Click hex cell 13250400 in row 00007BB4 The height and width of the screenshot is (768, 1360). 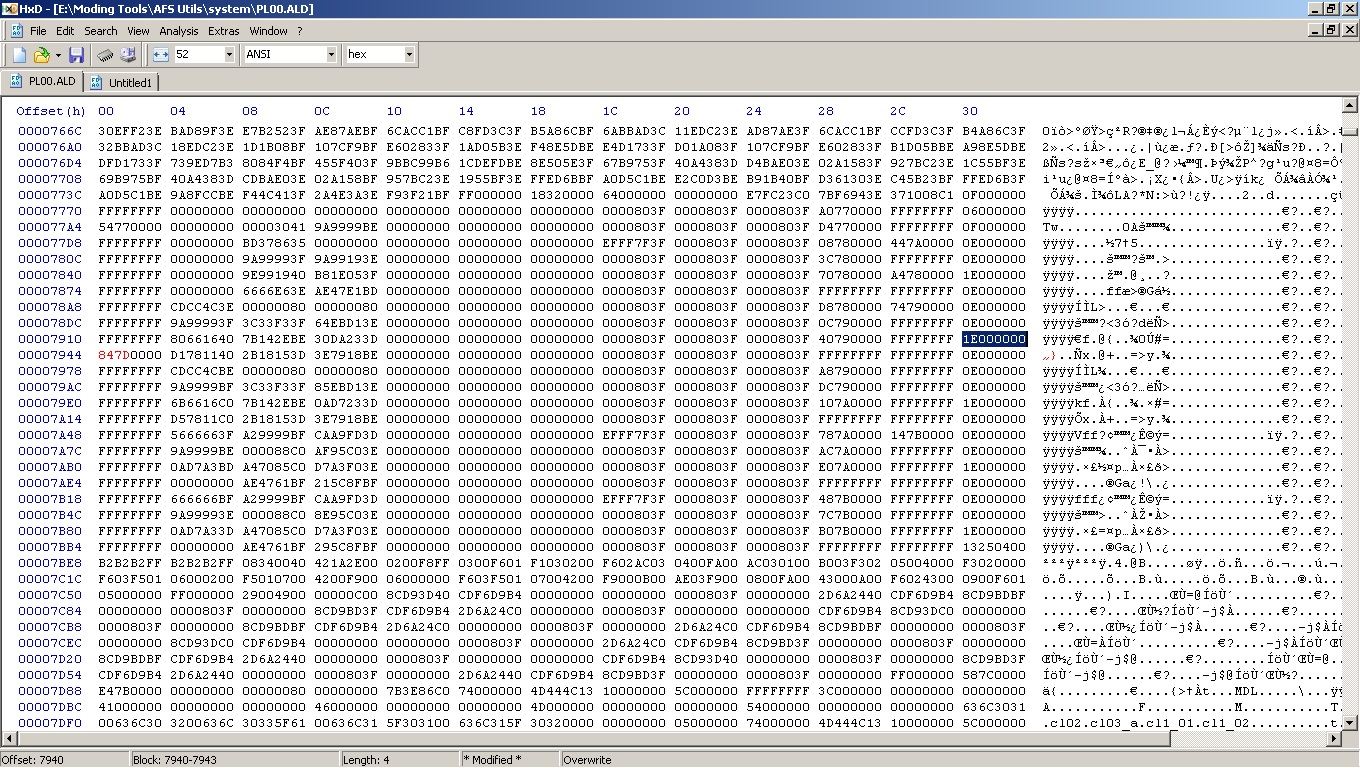pos(994,547)
